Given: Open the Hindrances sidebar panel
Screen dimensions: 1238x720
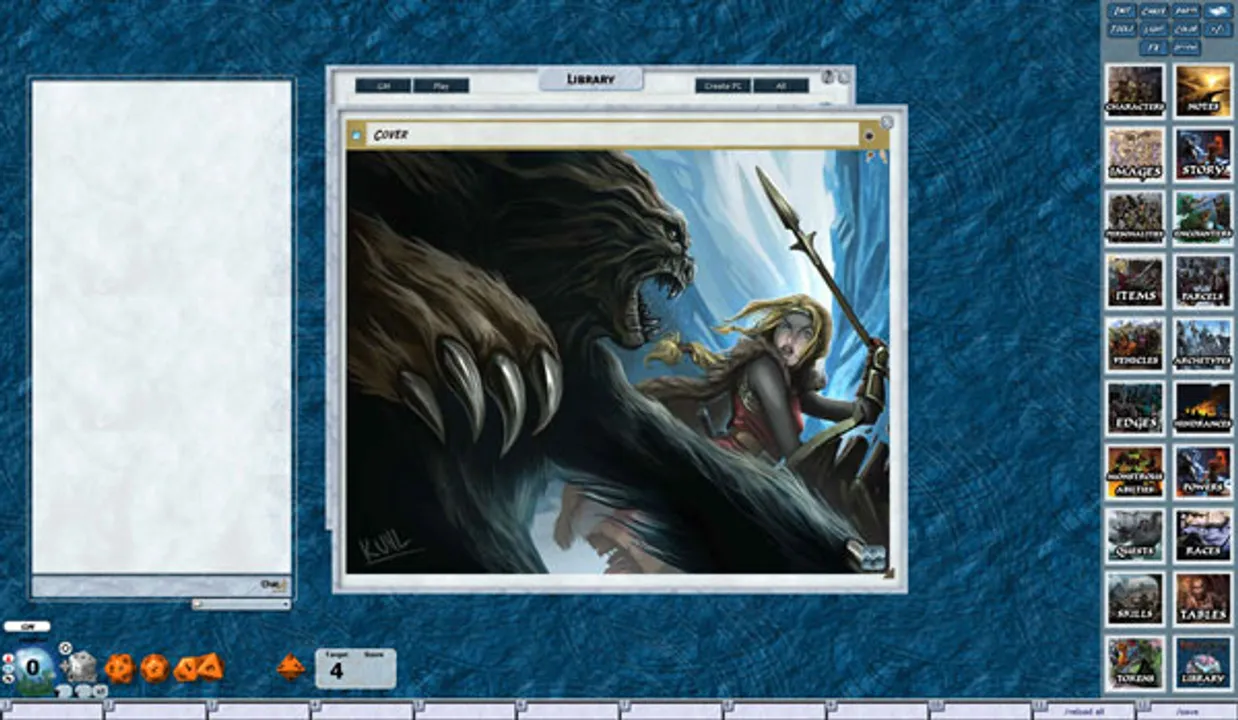Looking at the screenshot, I should 1203,408.
